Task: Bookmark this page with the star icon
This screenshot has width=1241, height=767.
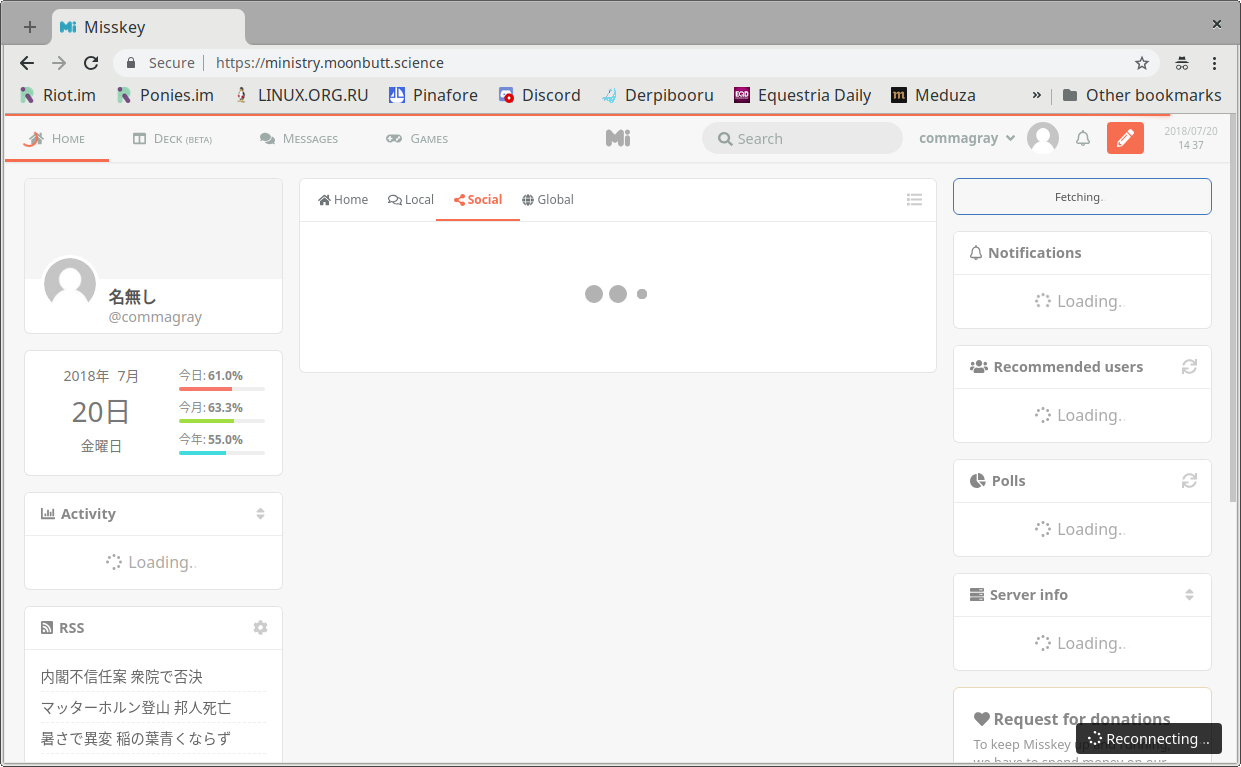Action: pyautogui.click(x=1142, y=63)
